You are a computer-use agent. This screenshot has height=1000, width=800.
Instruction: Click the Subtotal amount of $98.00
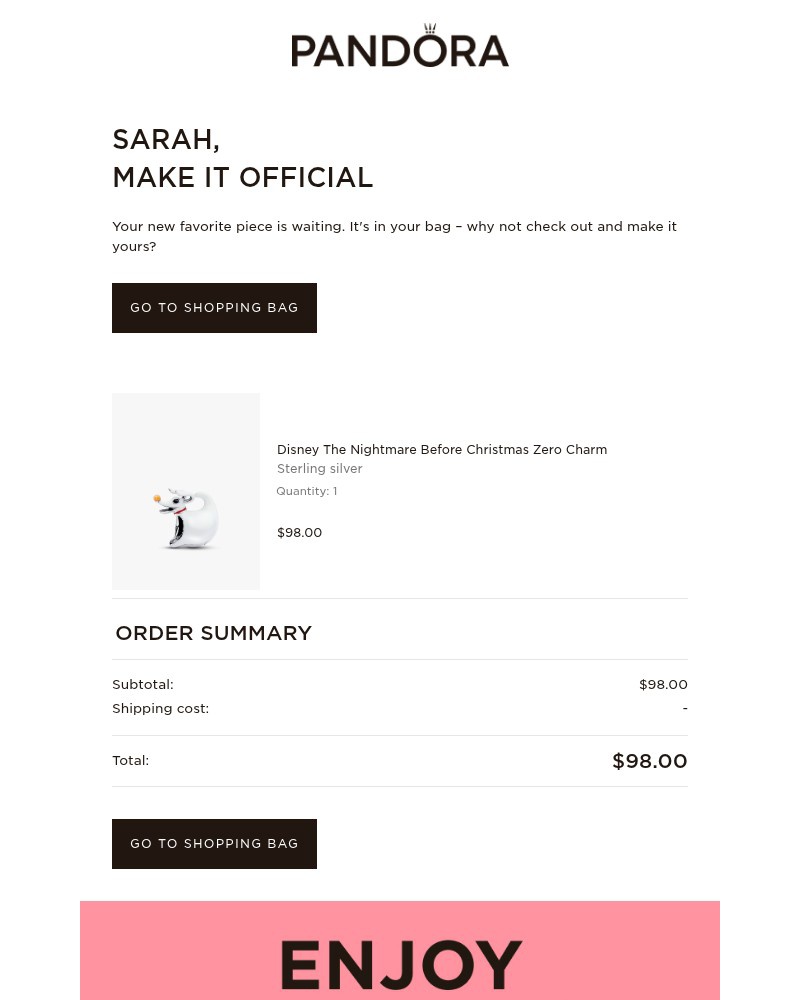pos(663,685)
